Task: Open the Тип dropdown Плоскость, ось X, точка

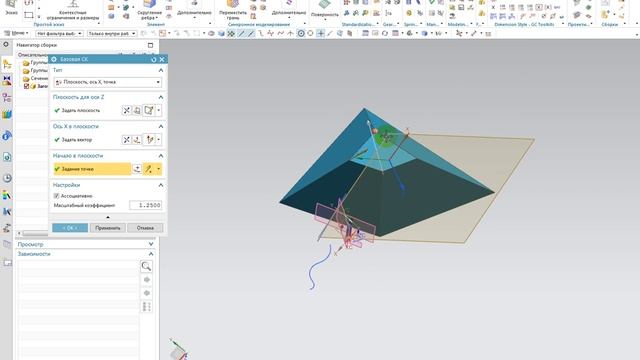Action: (108, 82)
